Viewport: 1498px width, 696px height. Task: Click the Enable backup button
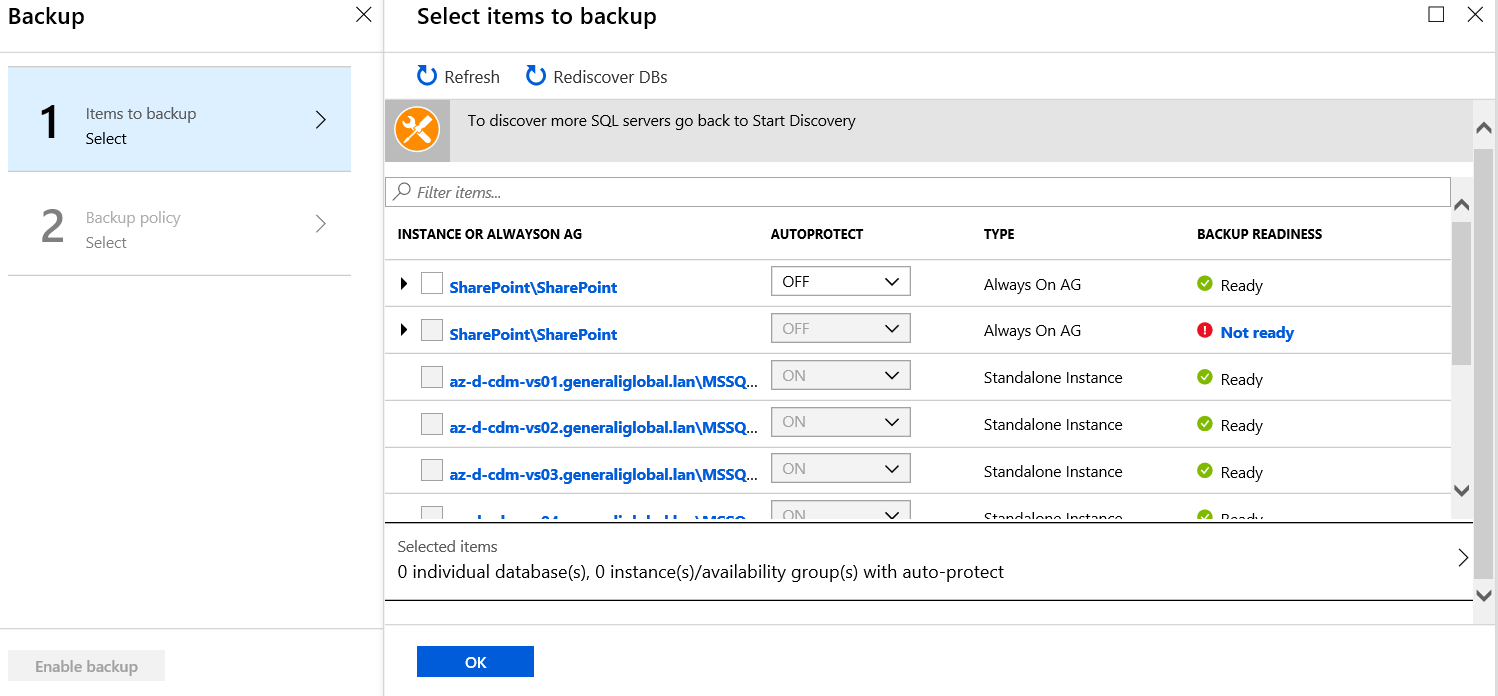click(x=86, y=666)
